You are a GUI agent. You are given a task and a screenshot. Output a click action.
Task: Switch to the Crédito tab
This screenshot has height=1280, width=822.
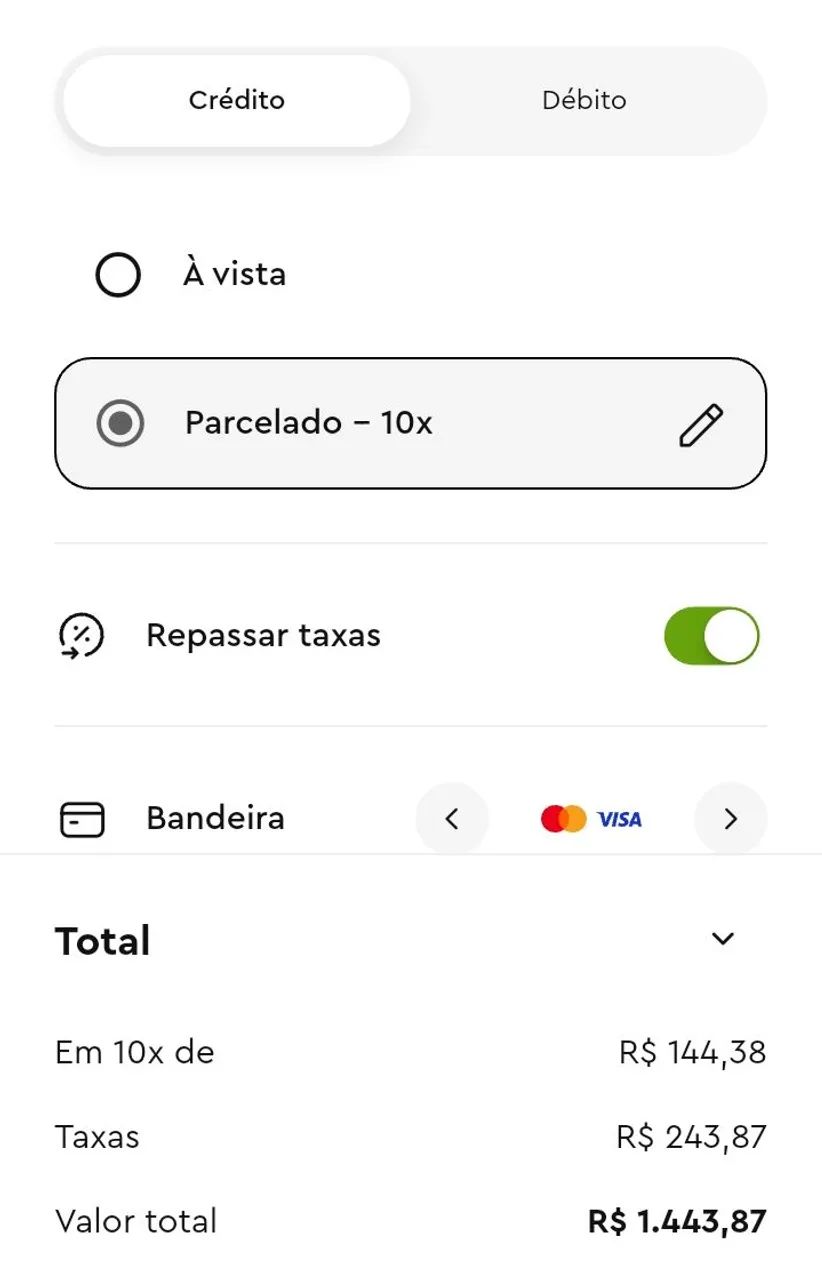[237, 100]
